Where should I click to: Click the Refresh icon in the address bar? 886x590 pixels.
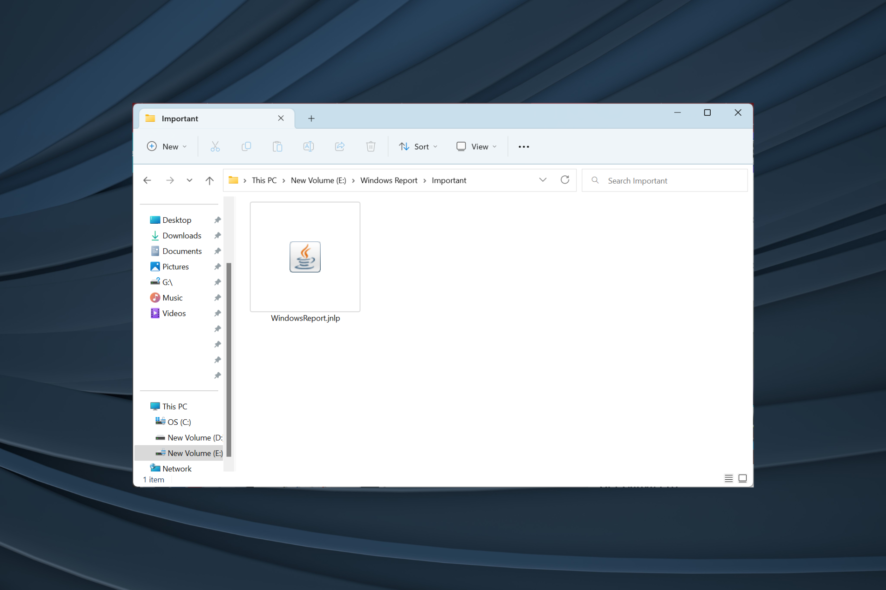[x=565, y=180]
